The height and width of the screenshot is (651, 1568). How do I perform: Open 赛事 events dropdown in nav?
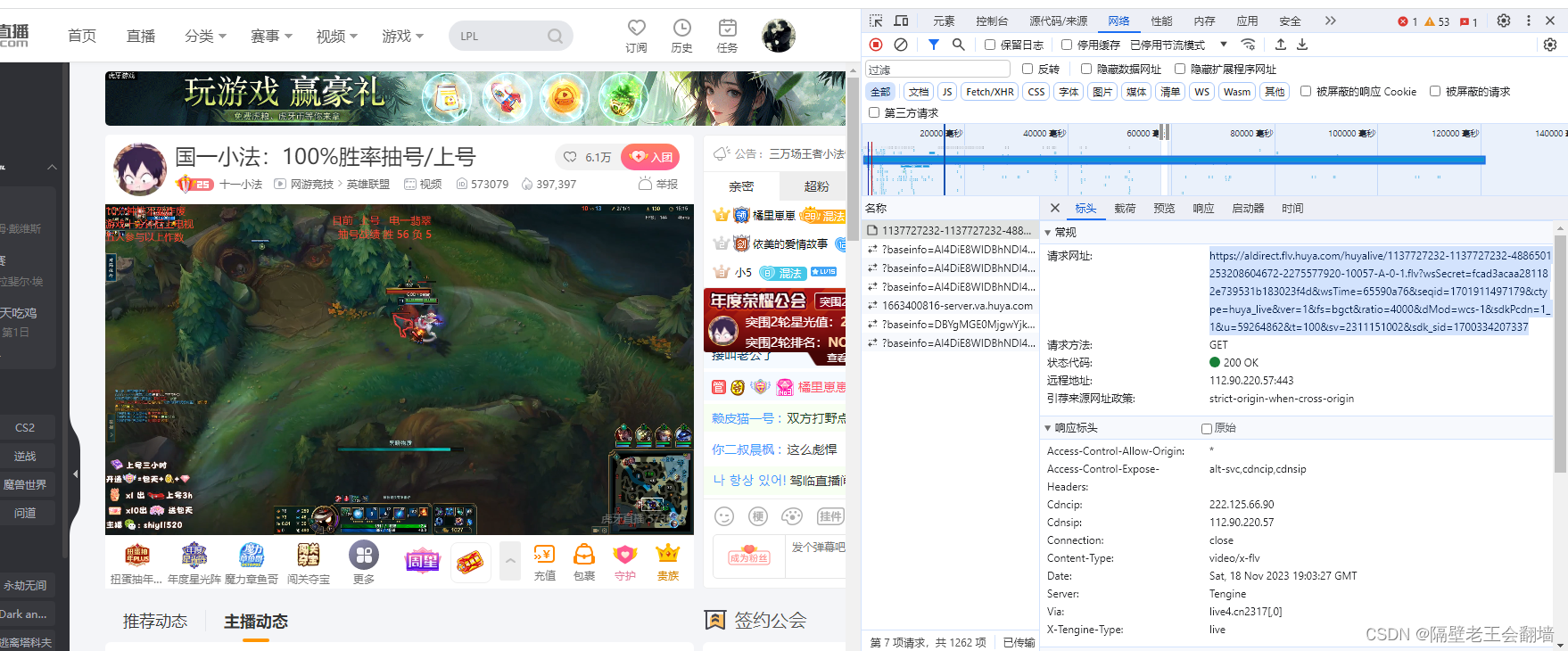coord(271,36)
